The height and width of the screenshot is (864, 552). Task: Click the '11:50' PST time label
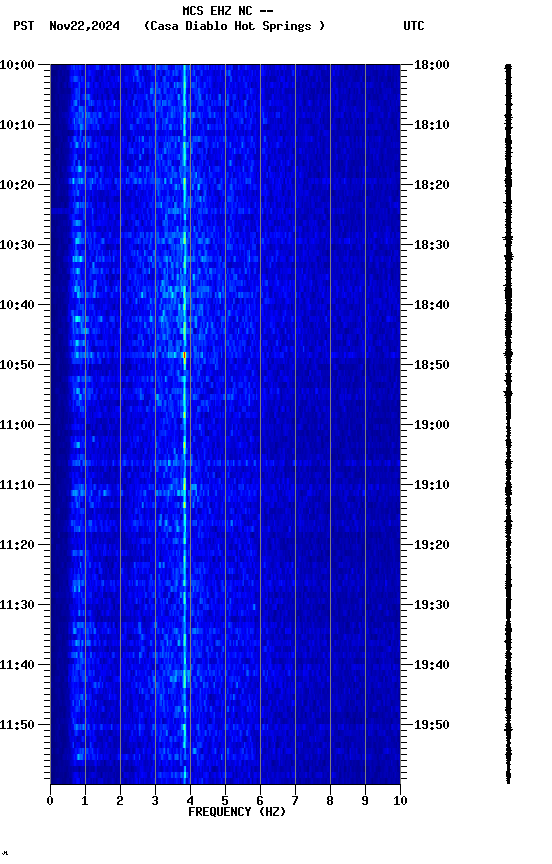17,725
